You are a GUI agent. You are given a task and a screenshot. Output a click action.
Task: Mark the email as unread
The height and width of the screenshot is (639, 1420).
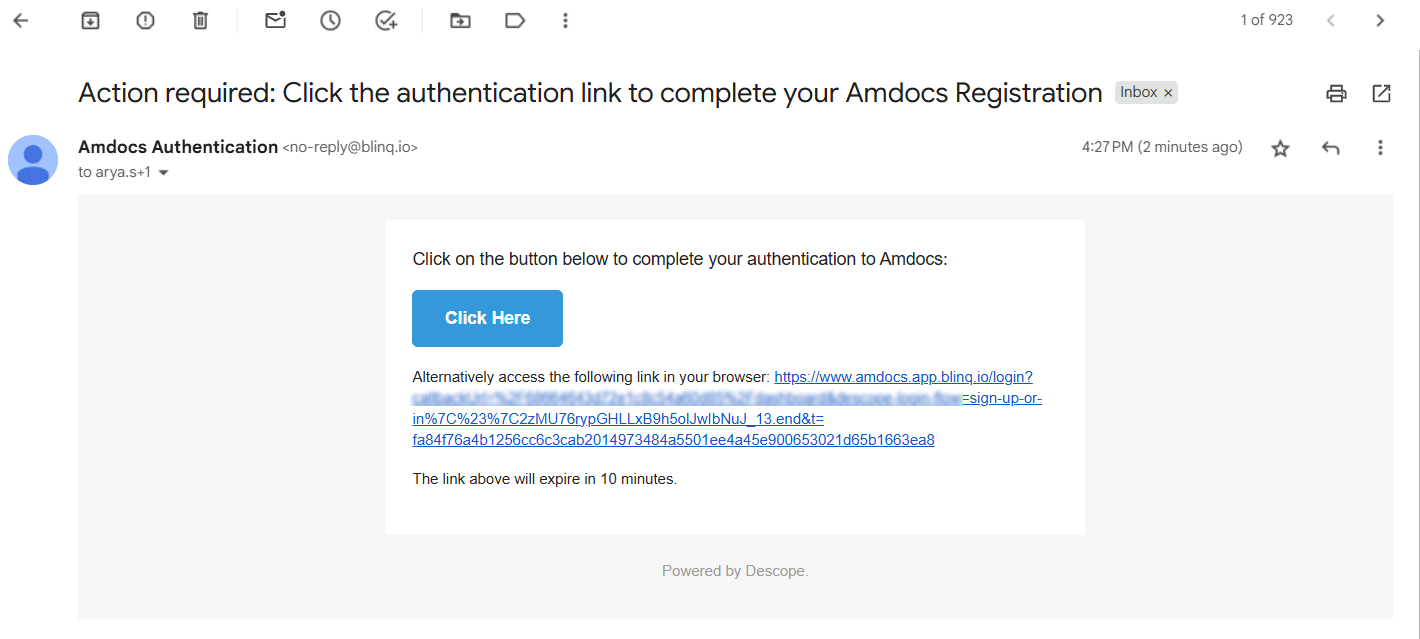point(275,20)
